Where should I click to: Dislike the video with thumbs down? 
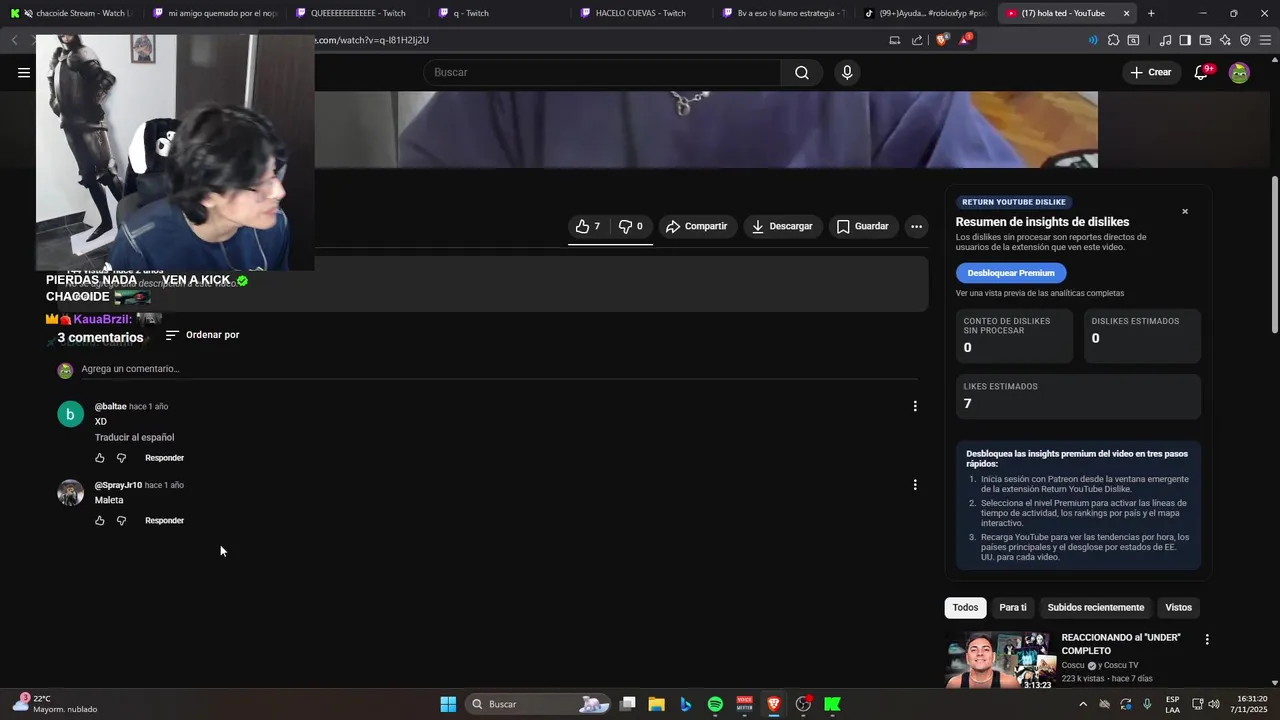click(x=631, y=226)
